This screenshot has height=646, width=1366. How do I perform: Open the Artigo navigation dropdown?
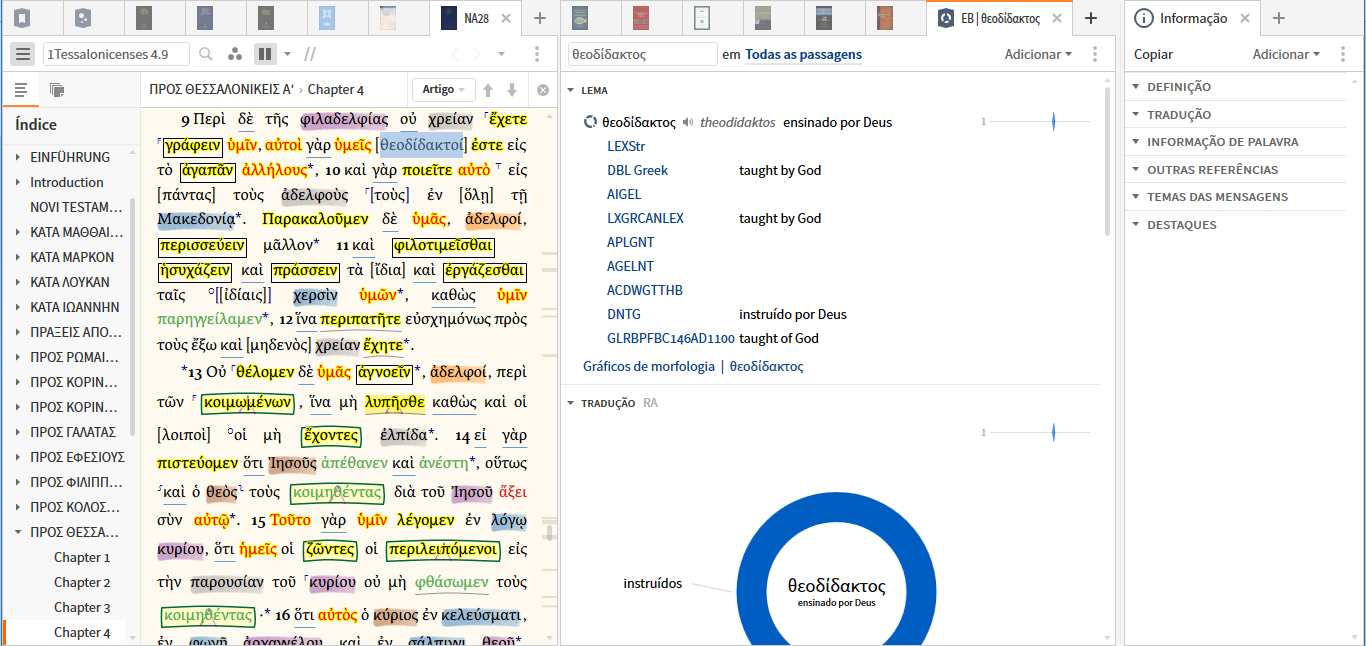(444, 90)
